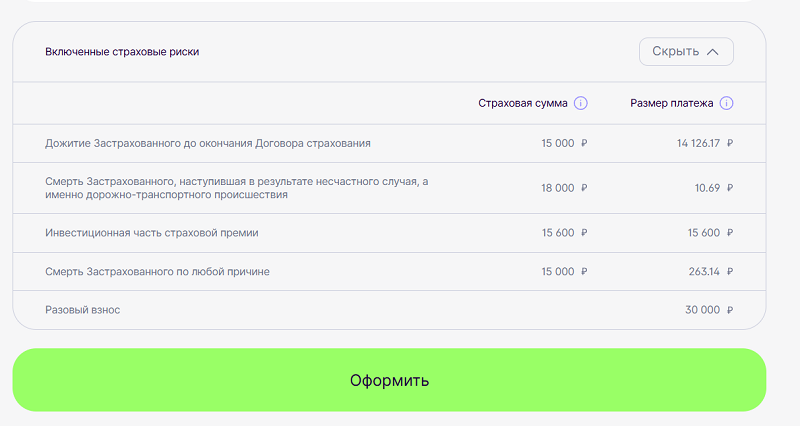Click the 263.14 ₽ payment amount
800x426 pixels.
711,271
